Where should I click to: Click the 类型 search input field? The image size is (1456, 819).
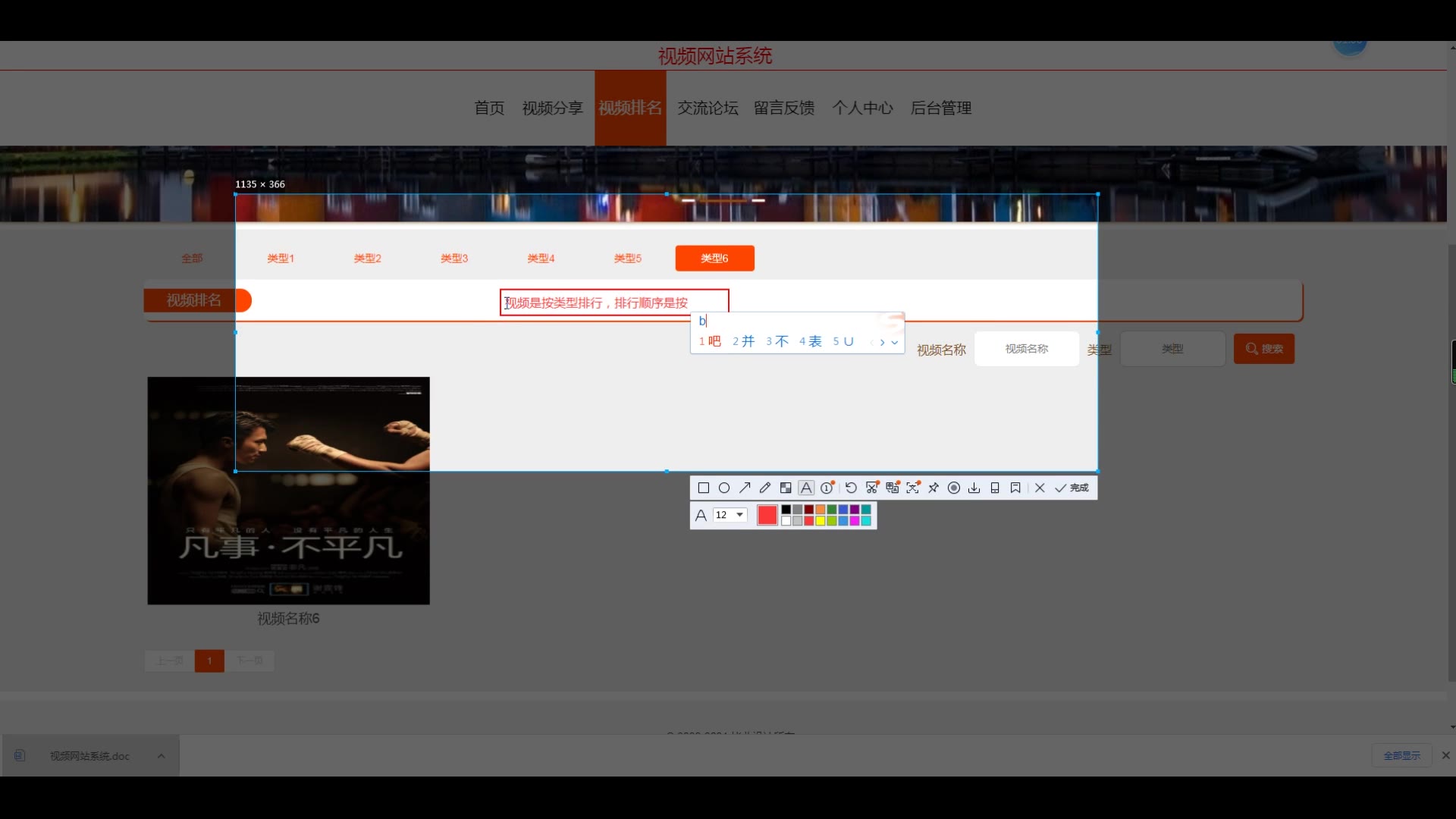[x=1172, y=349]
